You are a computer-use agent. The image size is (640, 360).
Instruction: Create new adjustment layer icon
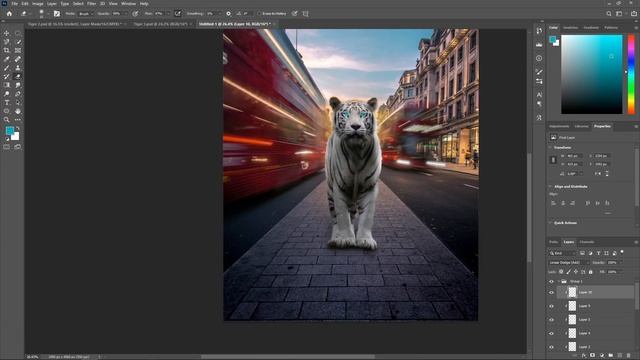tap(602, 356)
